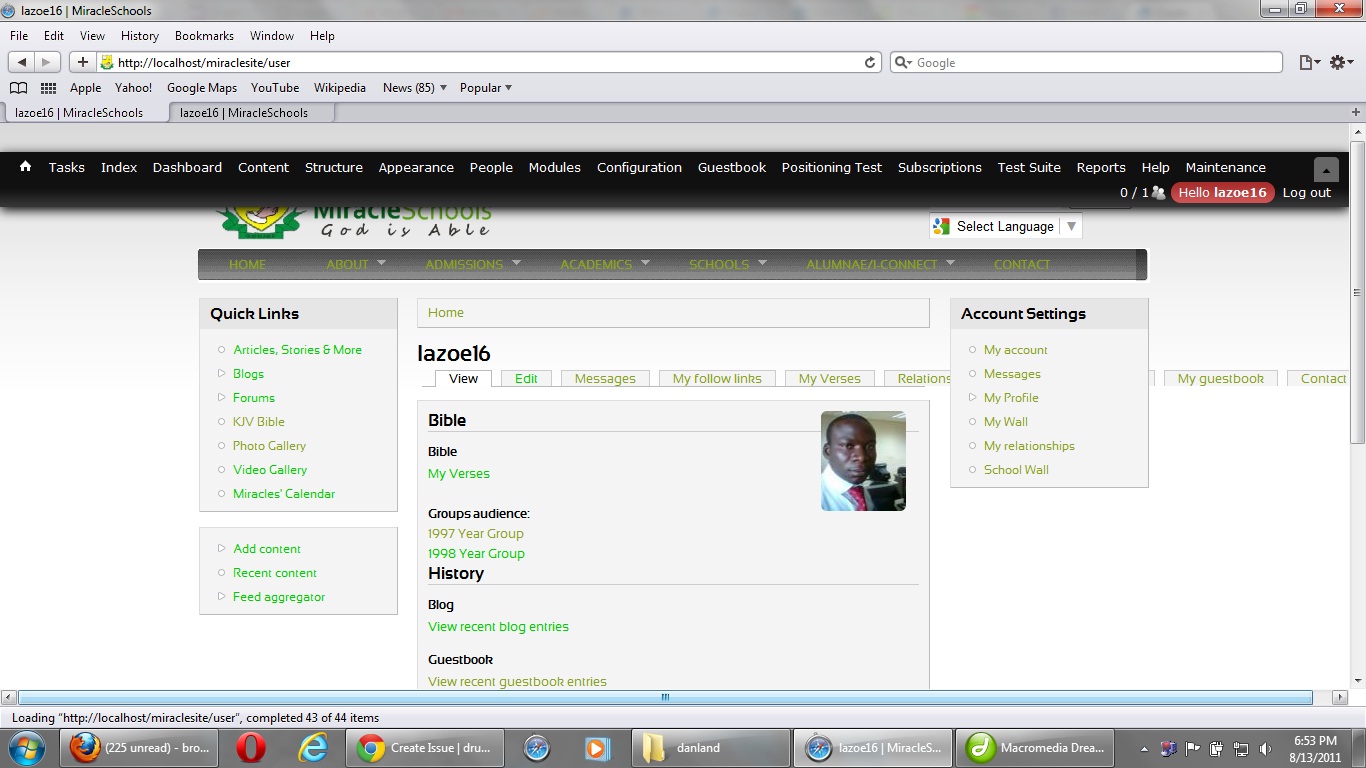Reload the page with the refresh icon
Image resolution: width=1366 pixels, height=768 pixels.
coord(870,62)
